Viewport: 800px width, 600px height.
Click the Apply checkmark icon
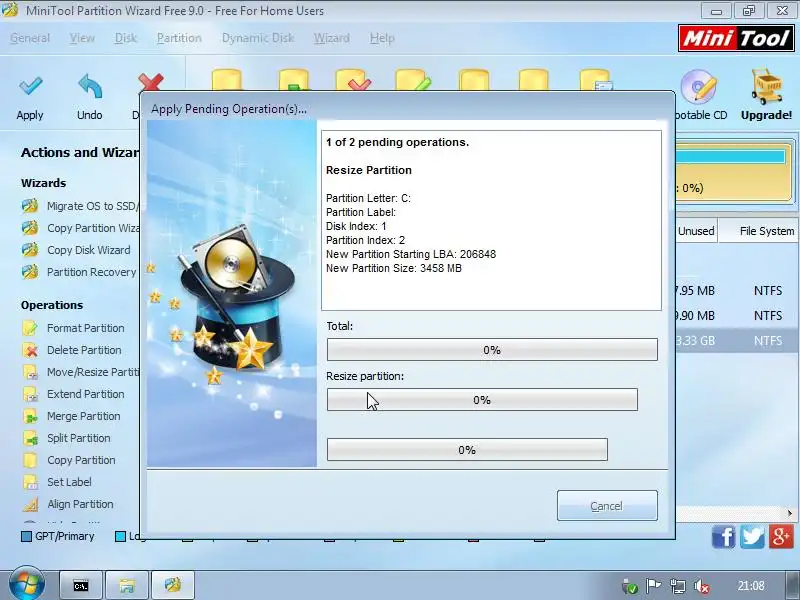[x=30, y=86]
